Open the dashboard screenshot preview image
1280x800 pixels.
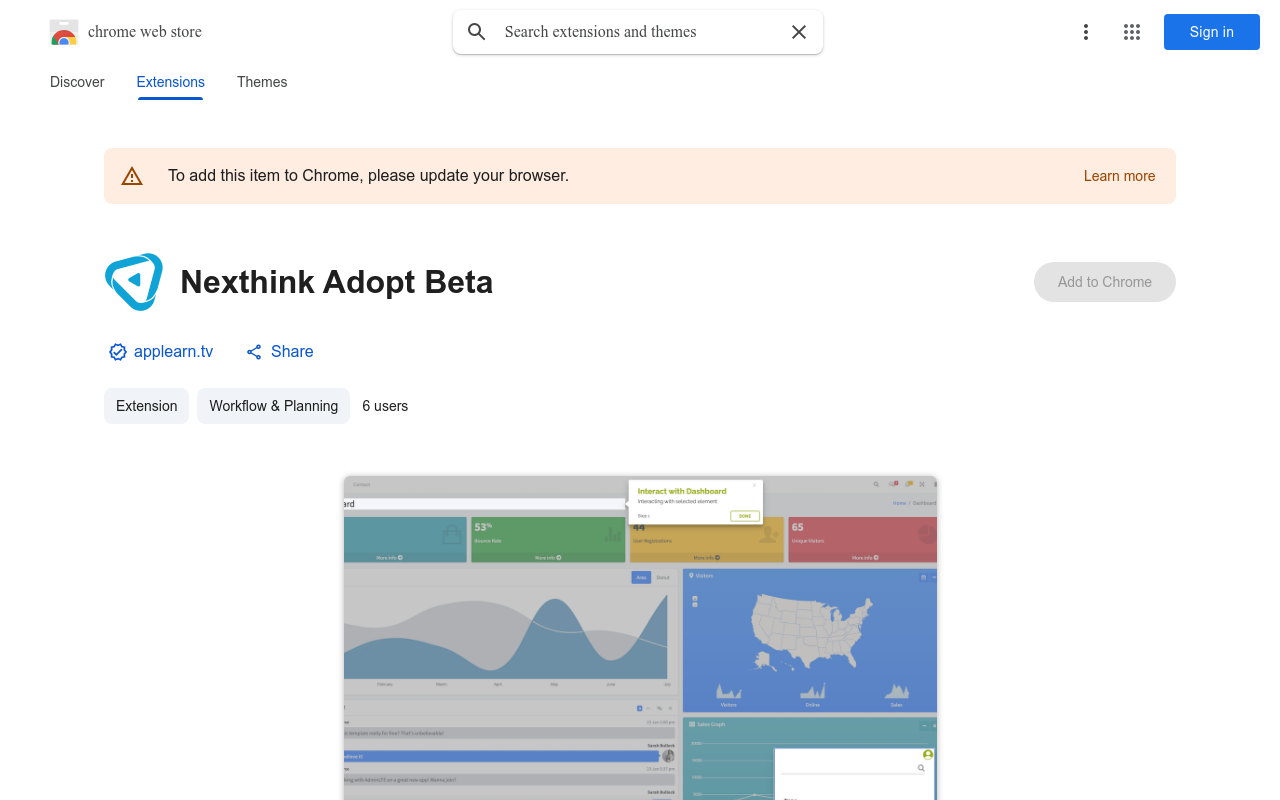coord(640,638)
